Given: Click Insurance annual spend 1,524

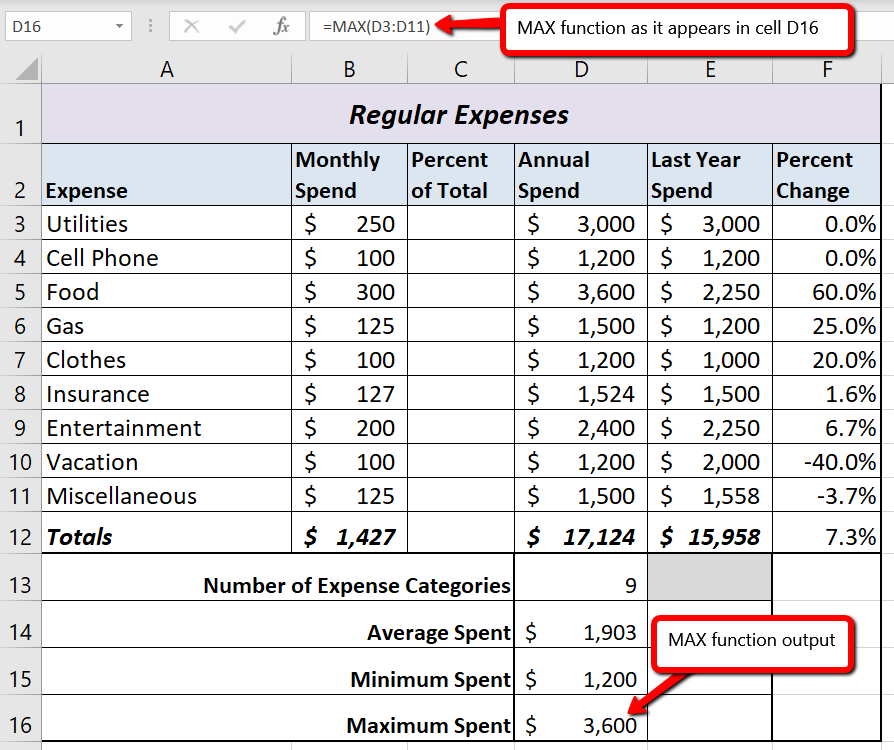Looking at the screenshot, I should point(581,393).
